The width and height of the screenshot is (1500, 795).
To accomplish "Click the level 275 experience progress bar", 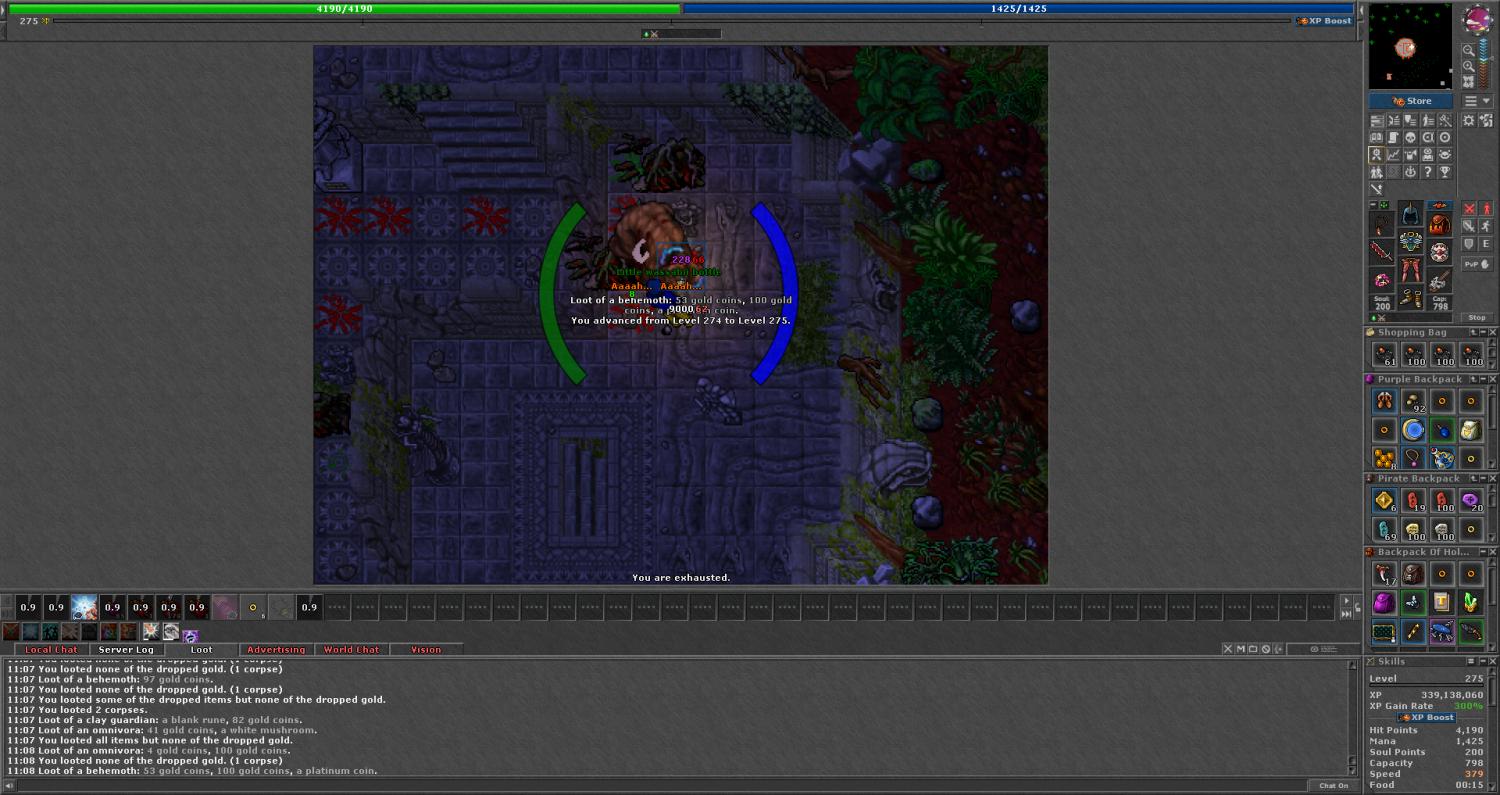I will (671, 21).
